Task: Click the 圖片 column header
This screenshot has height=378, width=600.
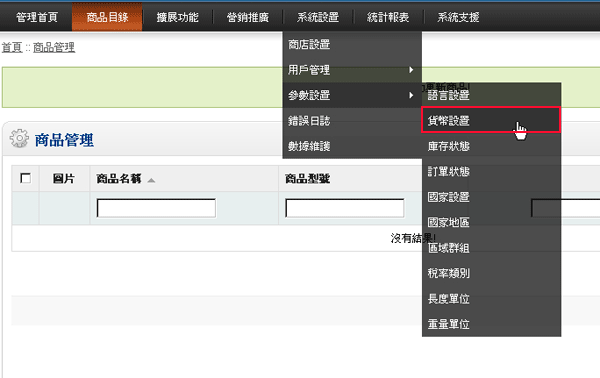Action: 64,179
